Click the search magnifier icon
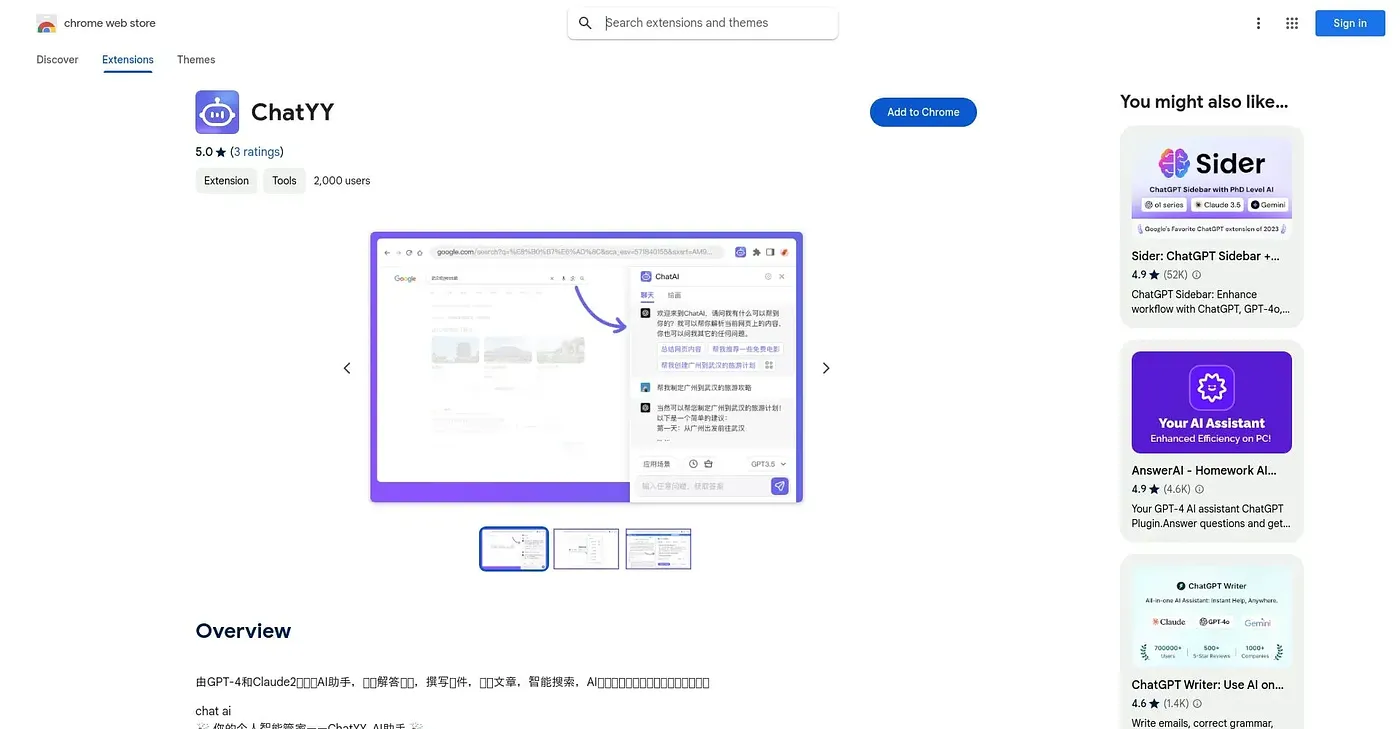This screenshot has width=1400, height=729. tap(586, 23)
